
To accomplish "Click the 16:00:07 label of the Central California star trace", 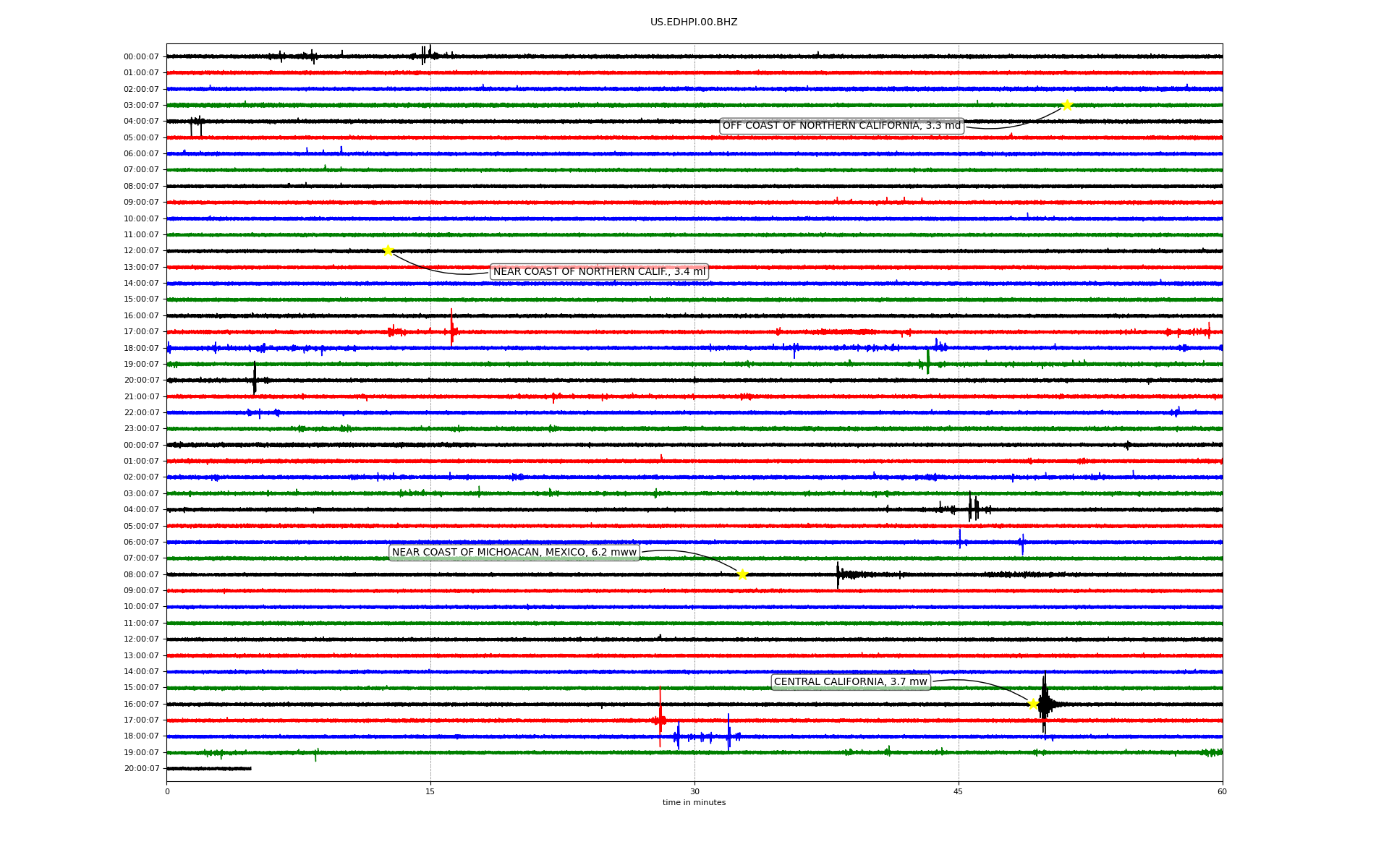I will coord(142,704).
